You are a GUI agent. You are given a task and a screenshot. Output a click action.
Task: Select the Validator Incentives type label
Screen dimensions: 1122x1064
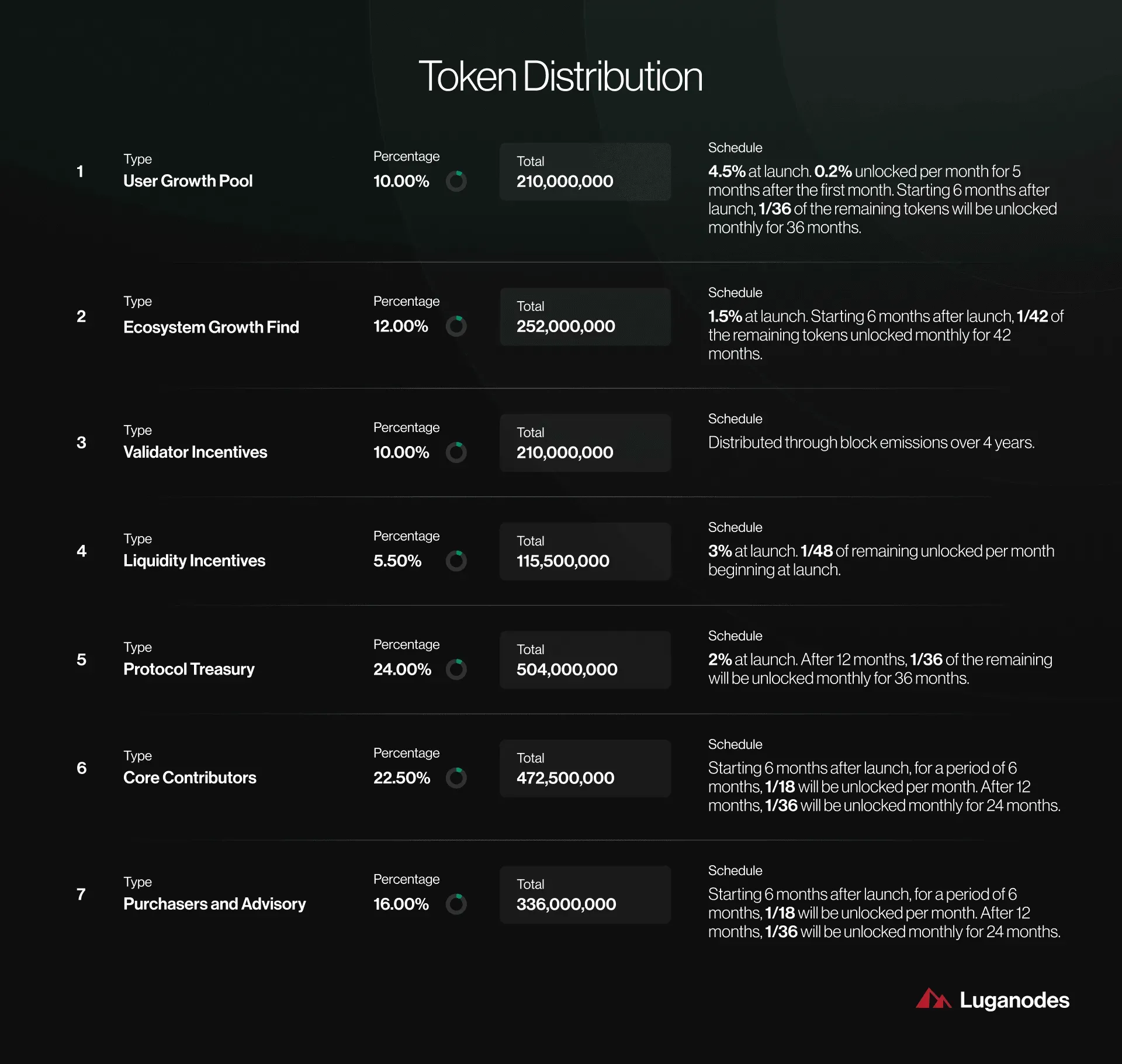point(195,452)
